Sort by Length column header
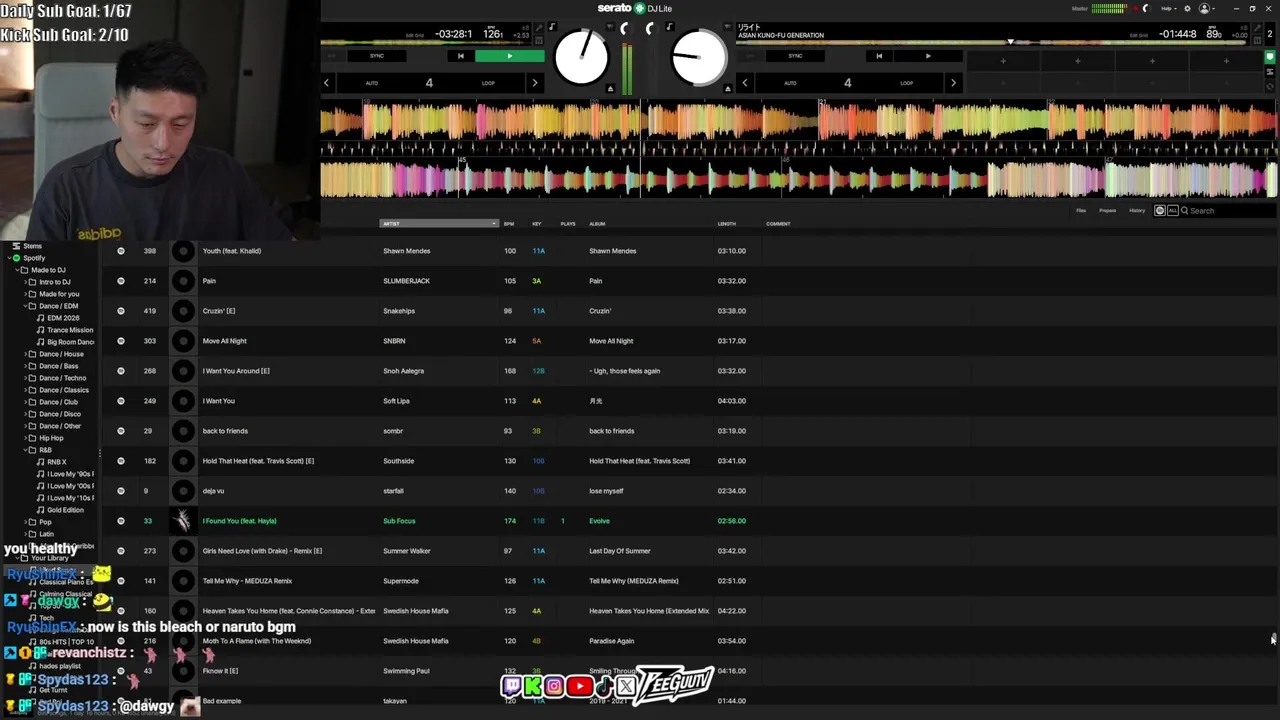 (727, 223)
